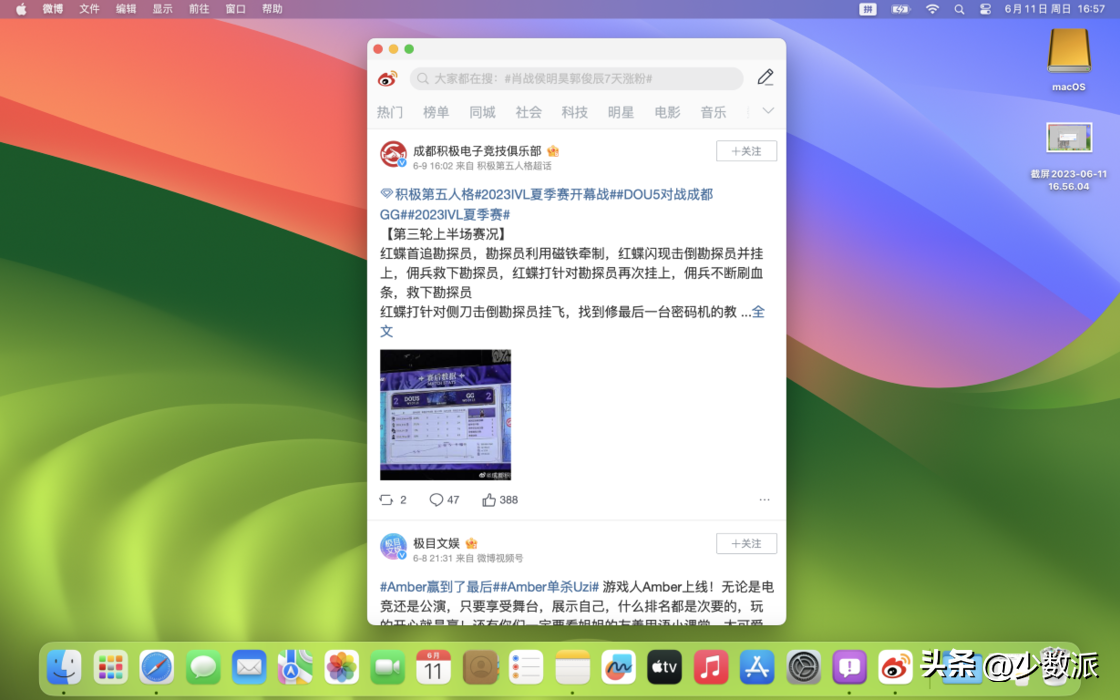Switch to the 音乐 tab

[x=713, y=112]
